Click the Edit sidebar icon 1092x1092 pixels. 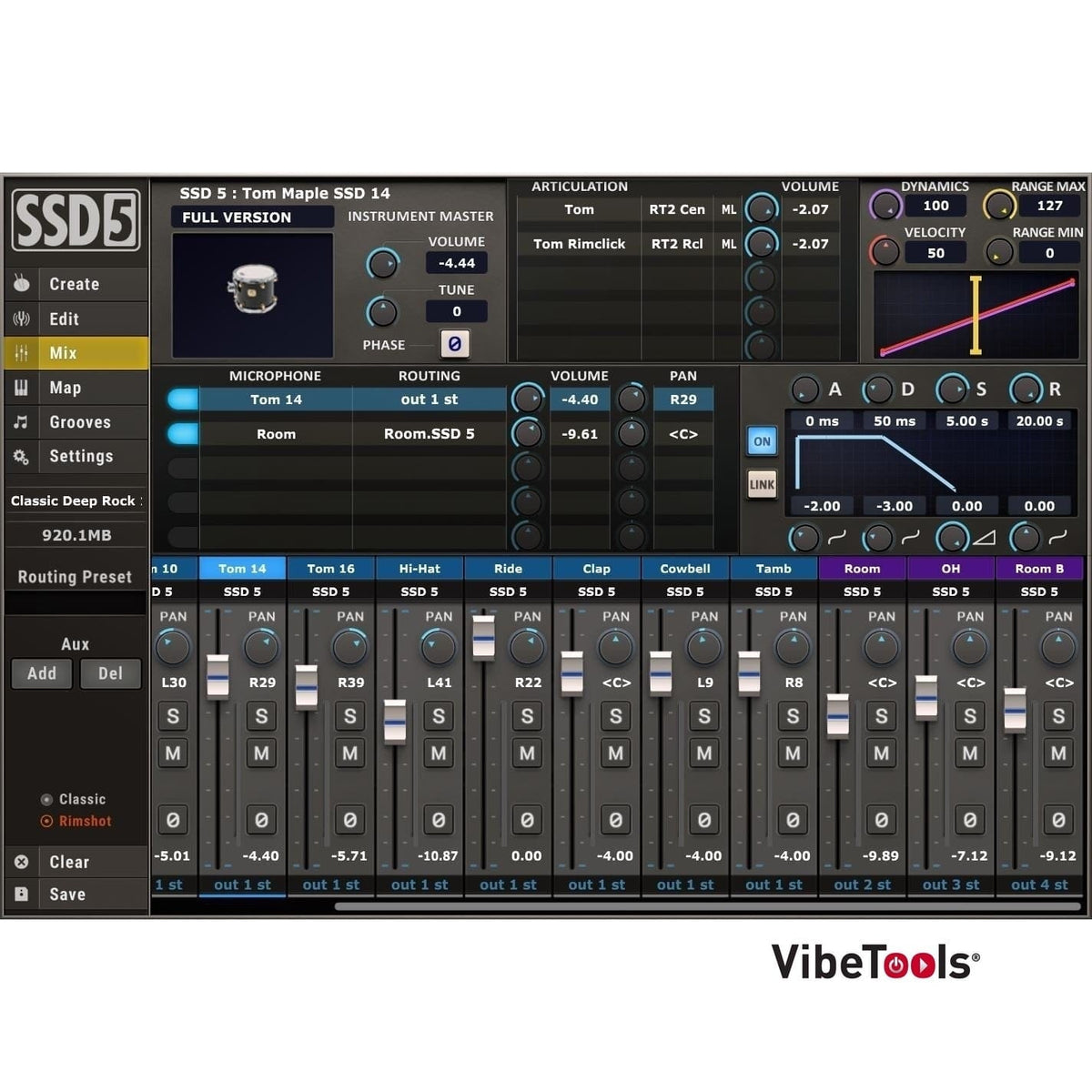point(22,318)
